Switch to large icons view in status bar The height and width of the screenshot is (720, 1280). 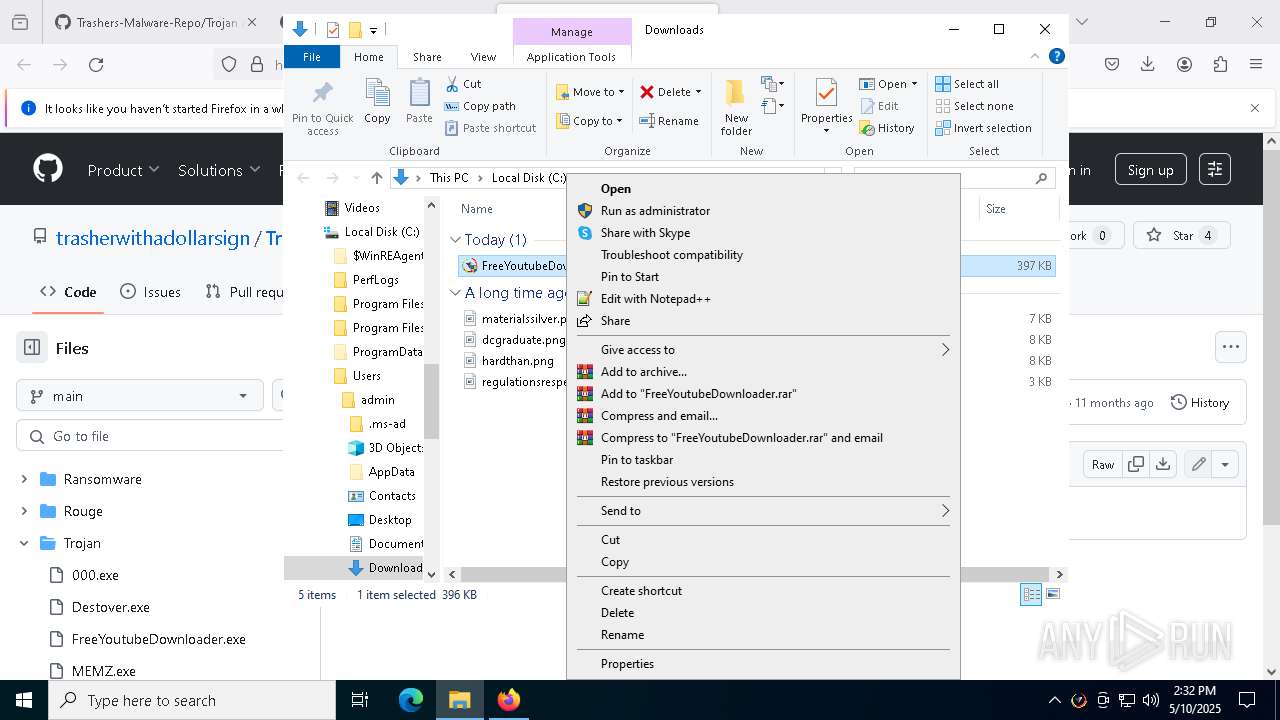click(x=1051, y=594)
